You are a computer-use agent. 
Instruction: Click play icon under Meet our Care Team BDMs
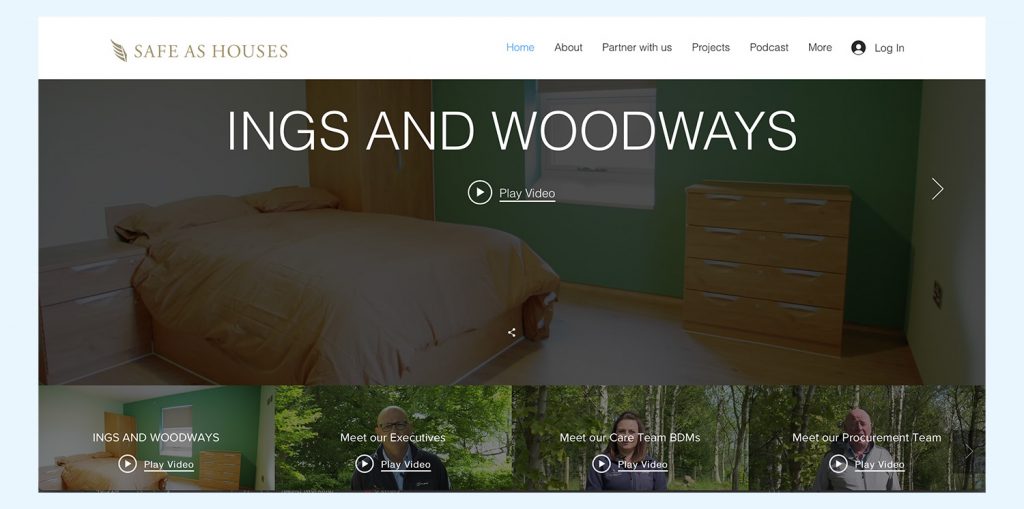click(x=601, y=464)
